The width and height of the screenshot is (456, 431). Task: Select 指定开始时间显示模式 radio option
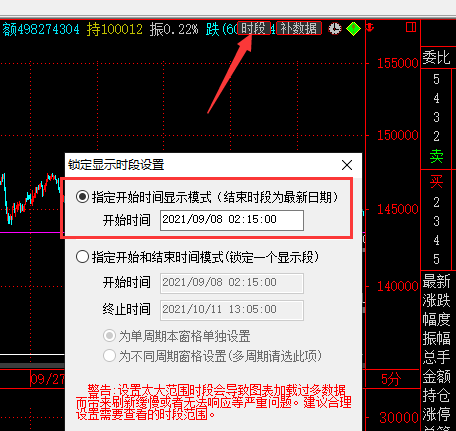pyautogui.click(x=82, y=197)
